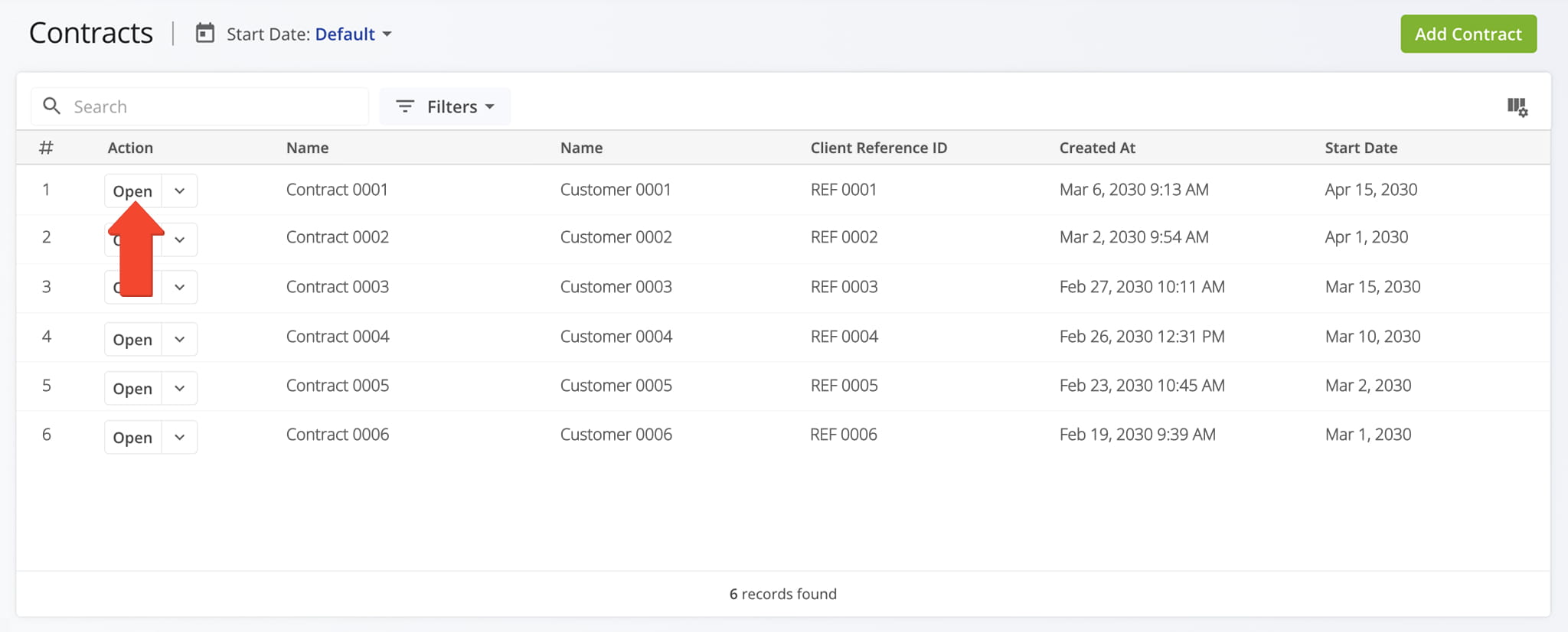1568x632 pixels.
Task: Open Contract 0001 with the Open button
Action: pyautogui.click(x=132, y=191)
